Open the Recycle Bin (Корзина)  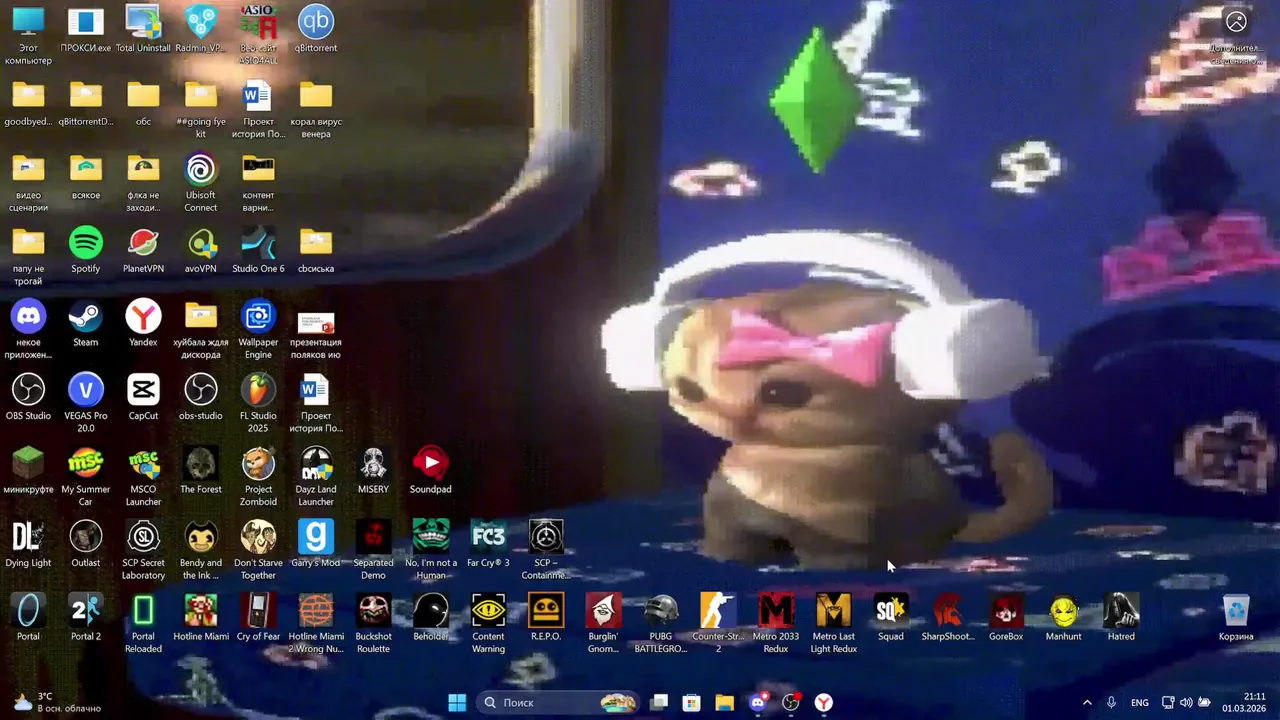click(1236, 618)
